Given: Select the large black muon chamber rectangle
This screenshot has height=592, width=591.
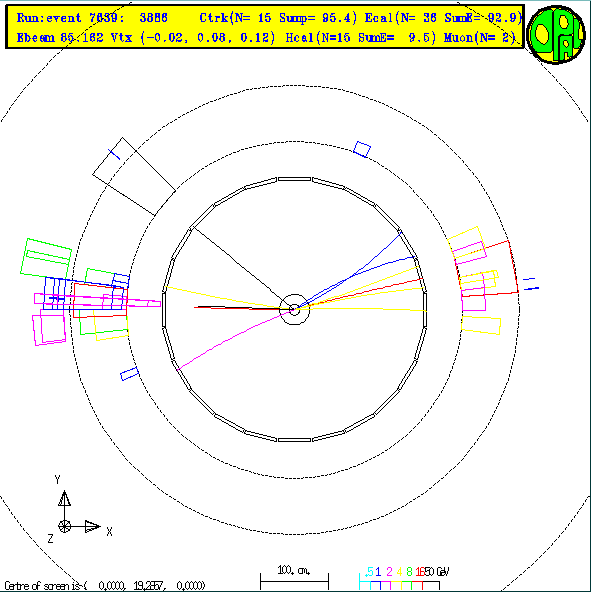Looking at the screenshot, I should pyautogui.click(x=134, y=176).
